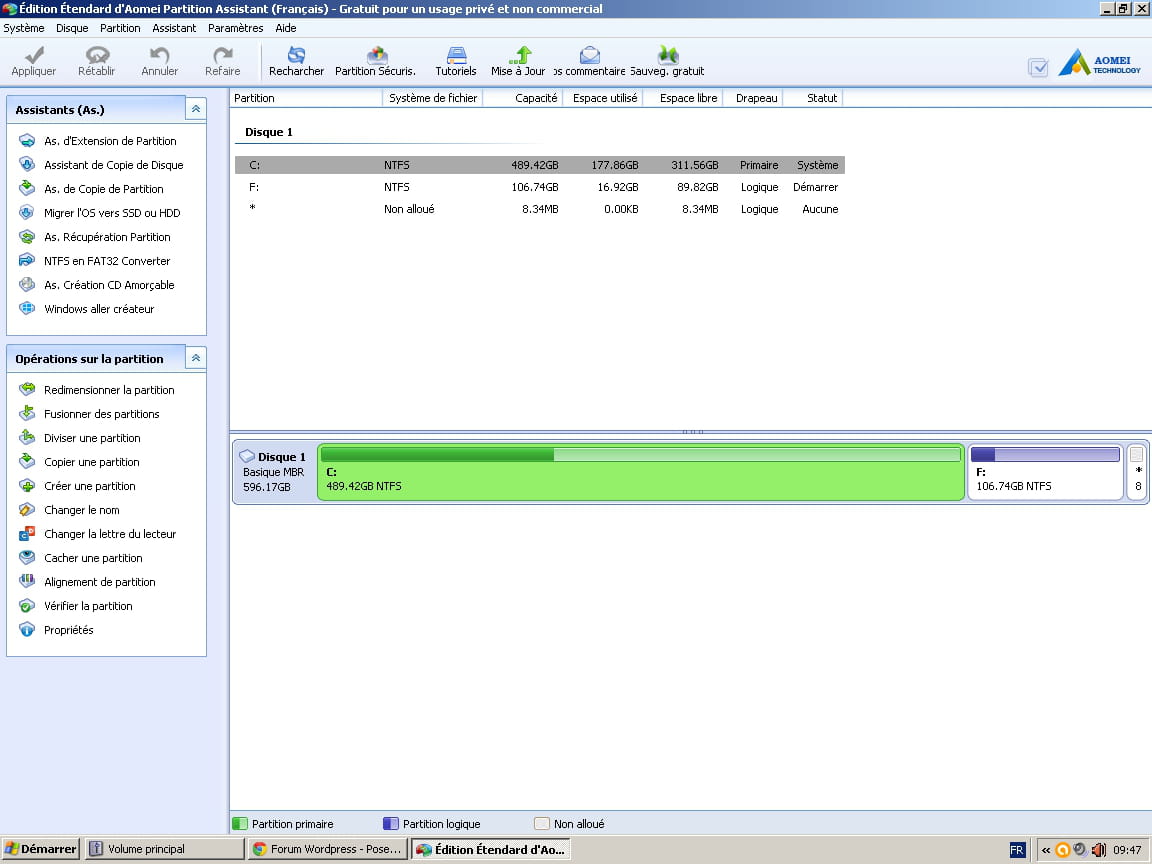The width and height of the screenshot is (1152, 864).
Task: Launch As. d'Extension de Partition
Action: 110,141
